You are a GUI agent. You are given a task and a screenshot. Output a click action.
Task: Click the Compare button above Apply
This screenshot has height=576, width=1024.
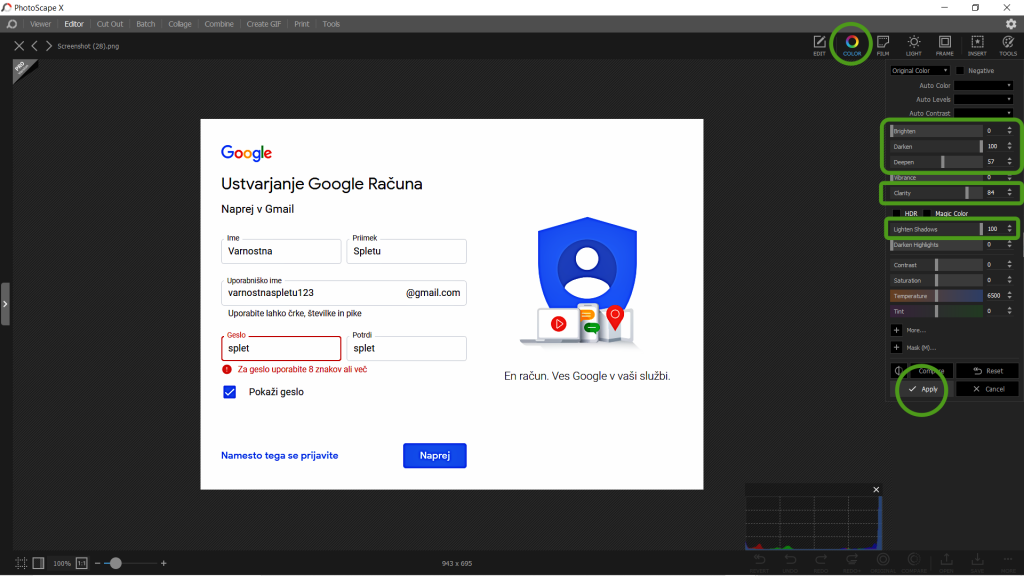tap(931, 371)
